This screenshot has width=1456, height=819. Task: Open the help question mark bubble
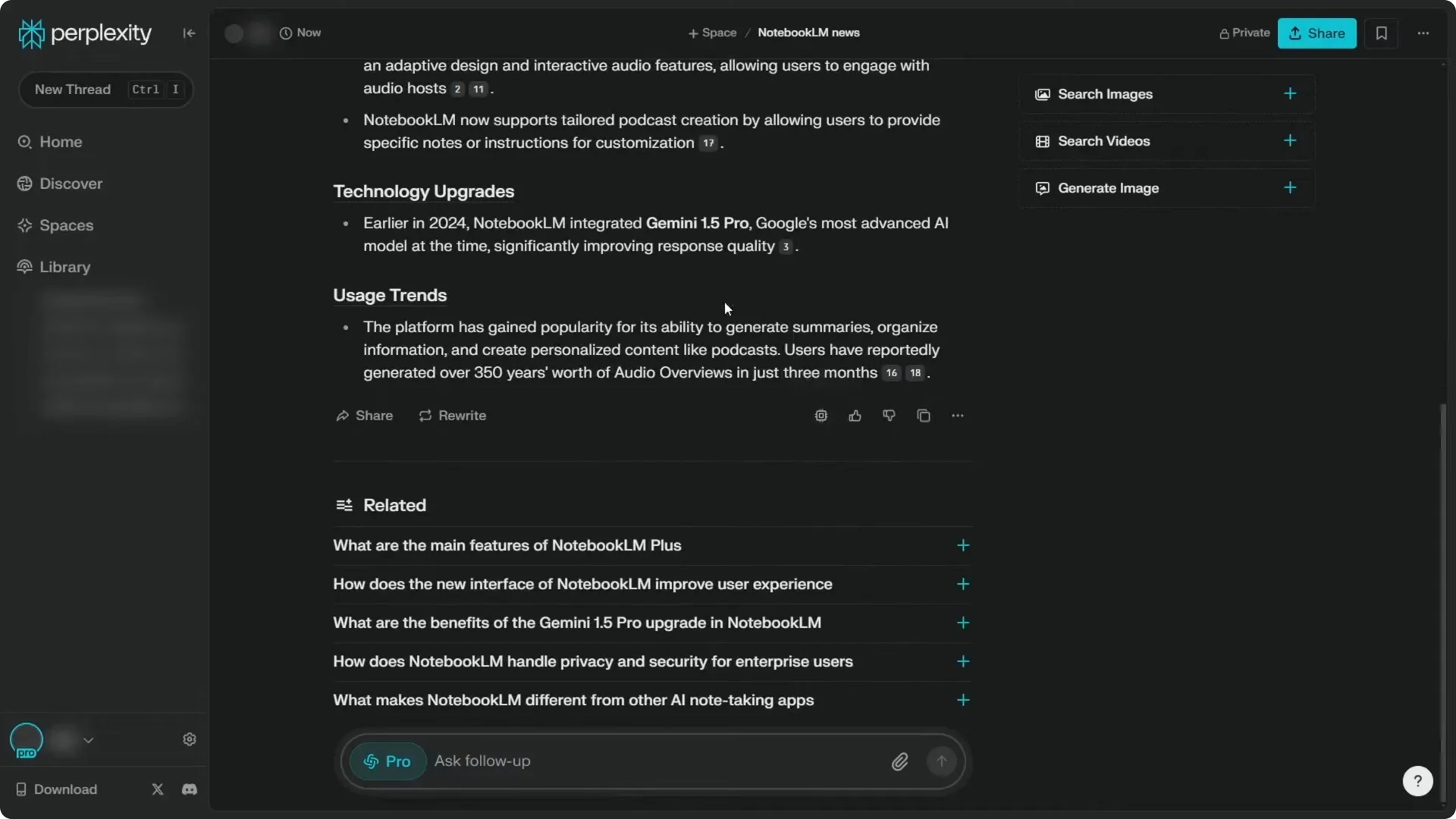(1417, 780)
